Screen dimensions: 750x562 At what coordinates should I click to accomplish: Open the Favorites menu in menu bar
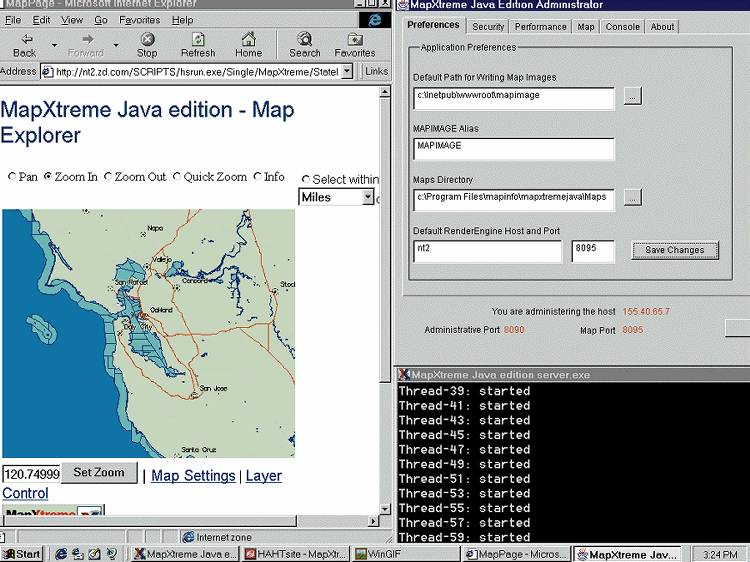point(139,20)
